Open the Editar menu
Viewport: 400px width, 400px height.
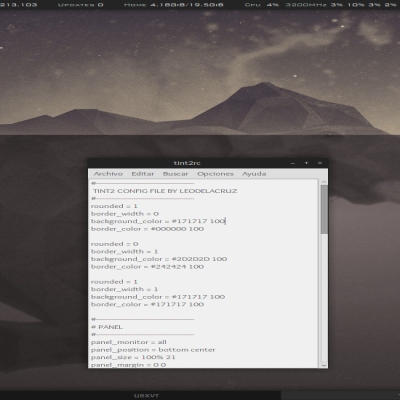tap(143, 174)
